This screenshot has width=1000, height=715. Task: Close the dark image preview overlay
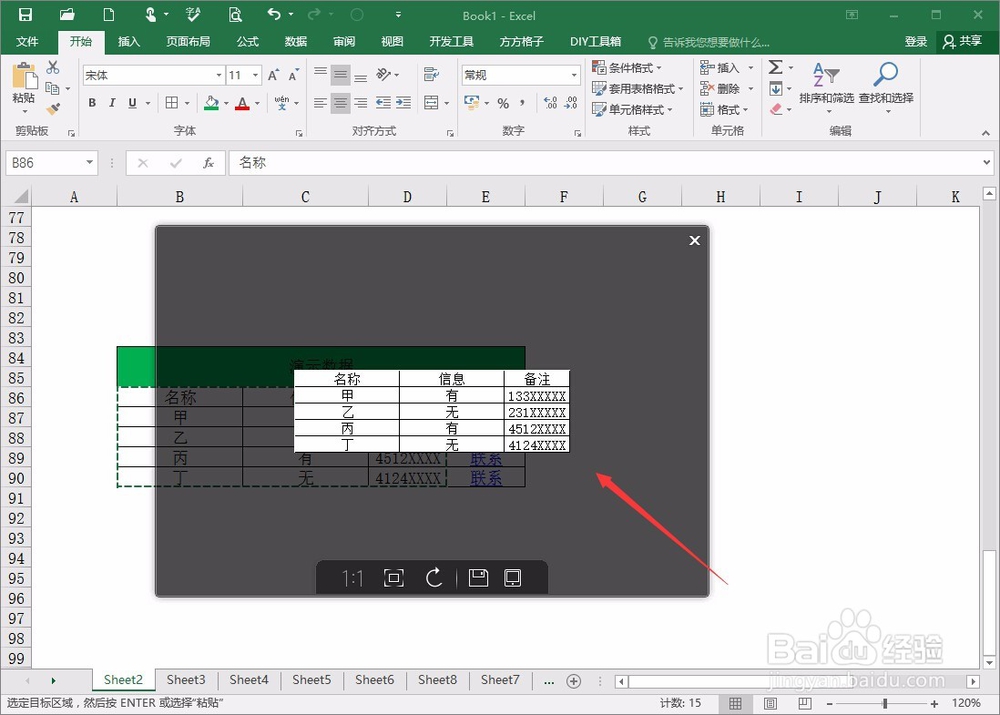[695, 240]
